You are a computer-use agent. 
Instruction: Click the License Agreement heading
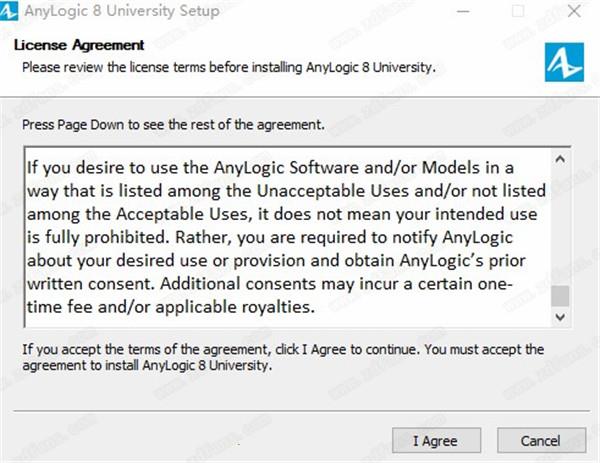[x=79, y=45]
